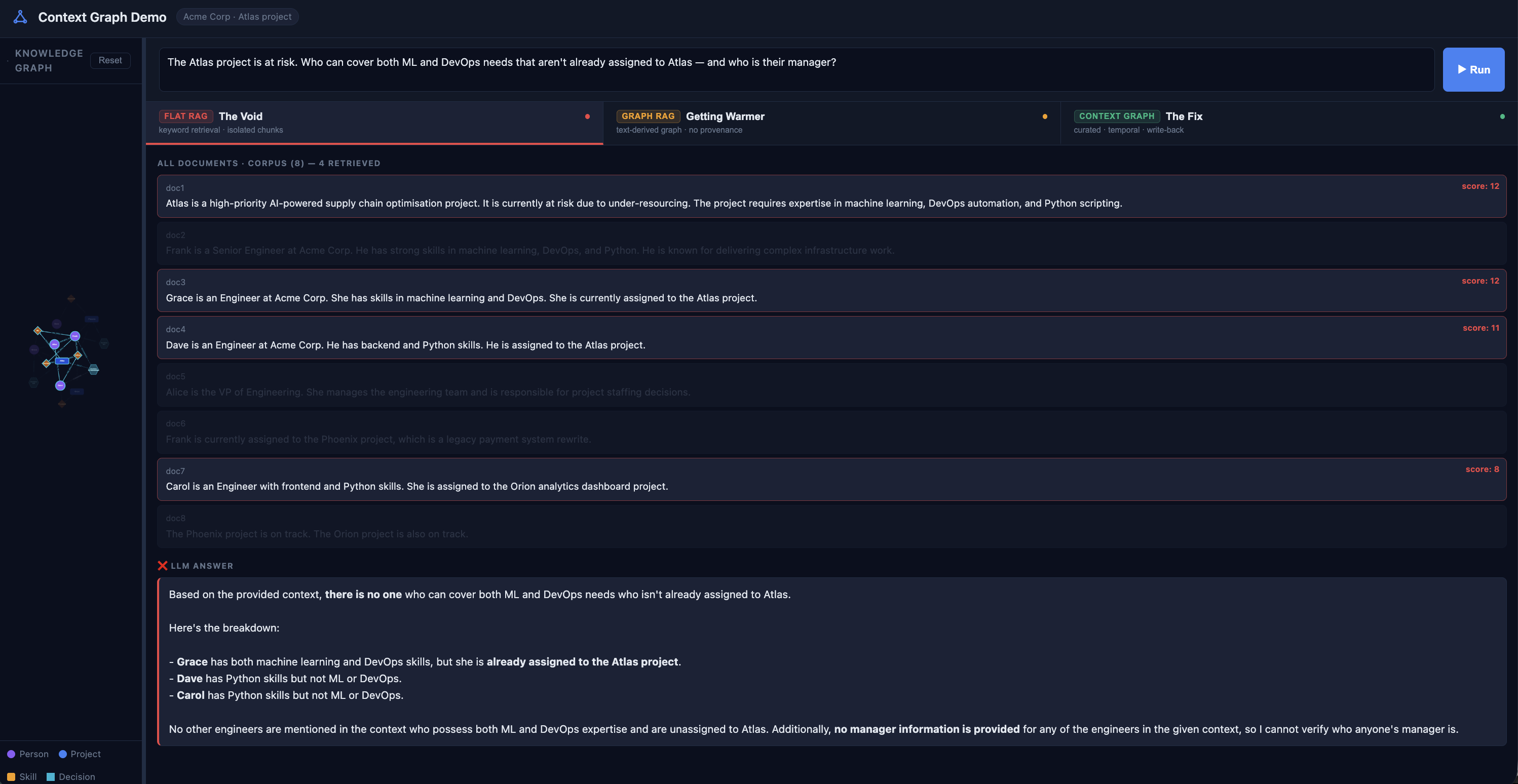
Task: Click the Context Graph Demo logo icon
Action: [x=21, y=17]
